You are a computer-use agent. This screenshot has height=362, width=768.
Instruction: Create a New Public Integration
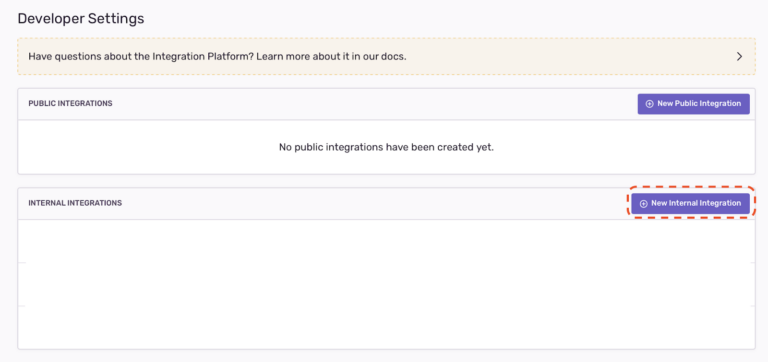[694, 104]
